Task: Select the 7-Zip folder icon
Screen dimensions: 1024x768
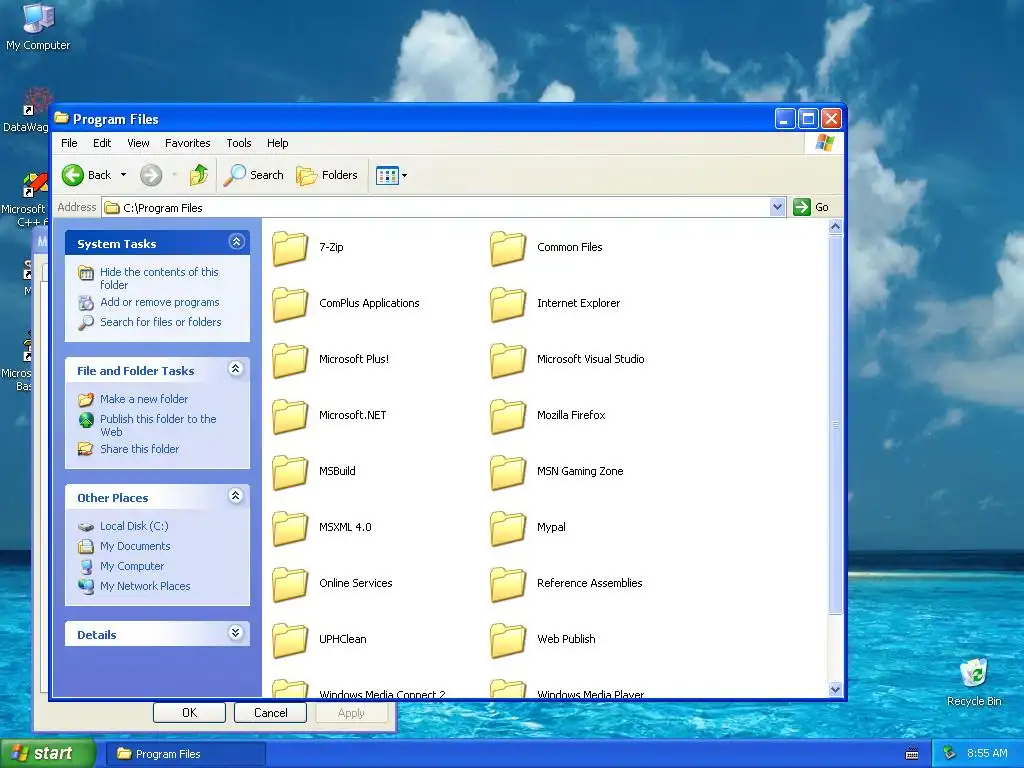Action: [290, 248]
